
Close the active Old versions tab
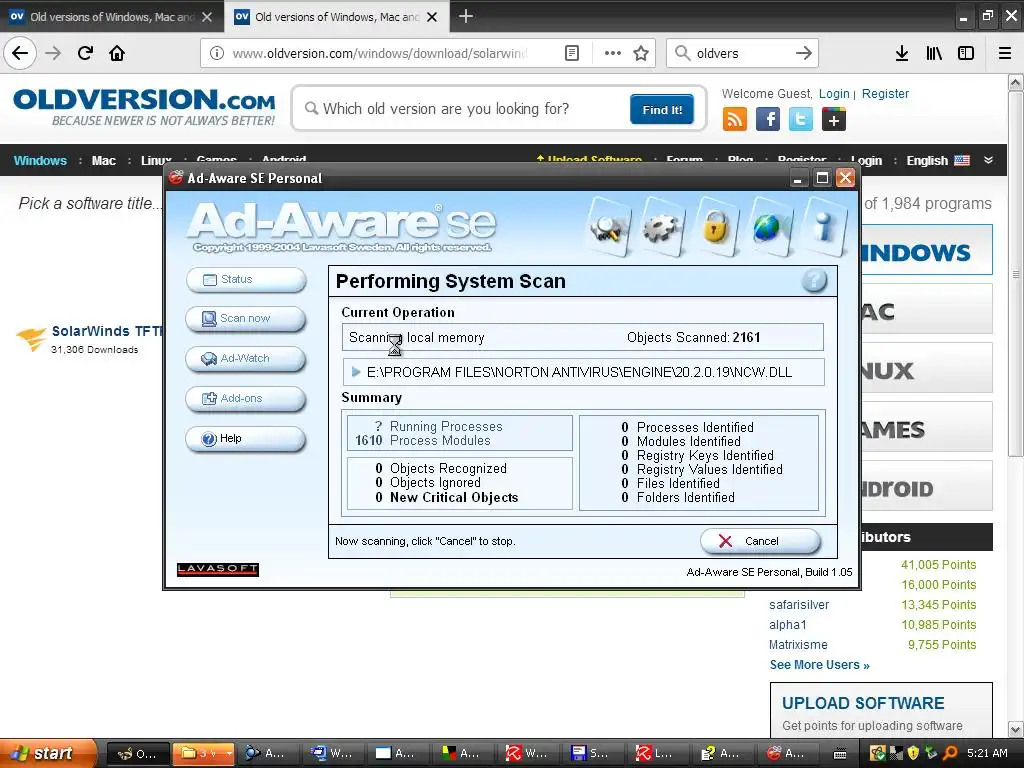(432, 17)
